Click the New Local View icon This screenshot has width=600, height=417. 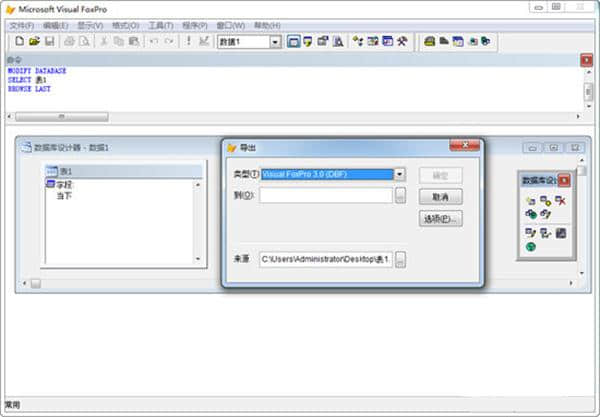(x=546, y=214)
